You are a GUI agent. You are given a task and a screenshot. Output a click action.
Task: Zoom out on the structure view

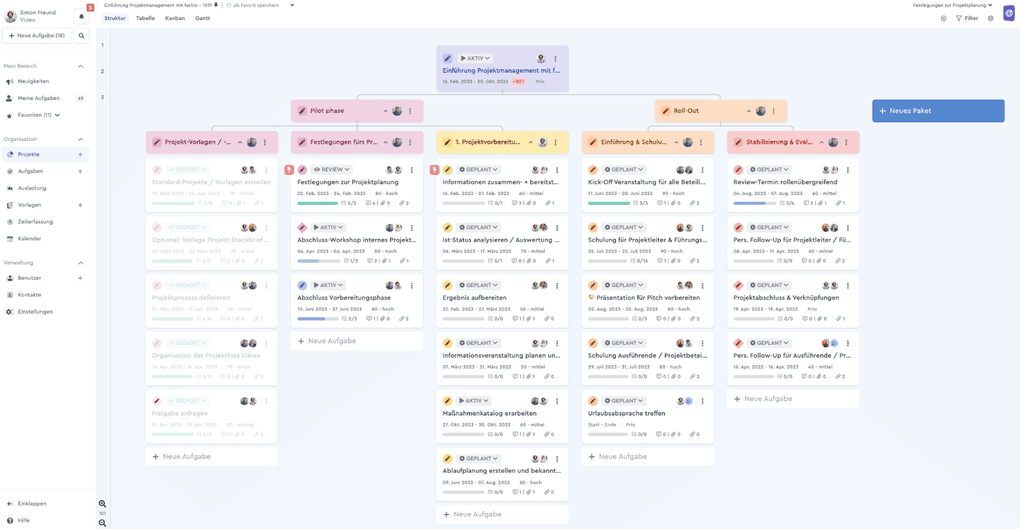102,523
